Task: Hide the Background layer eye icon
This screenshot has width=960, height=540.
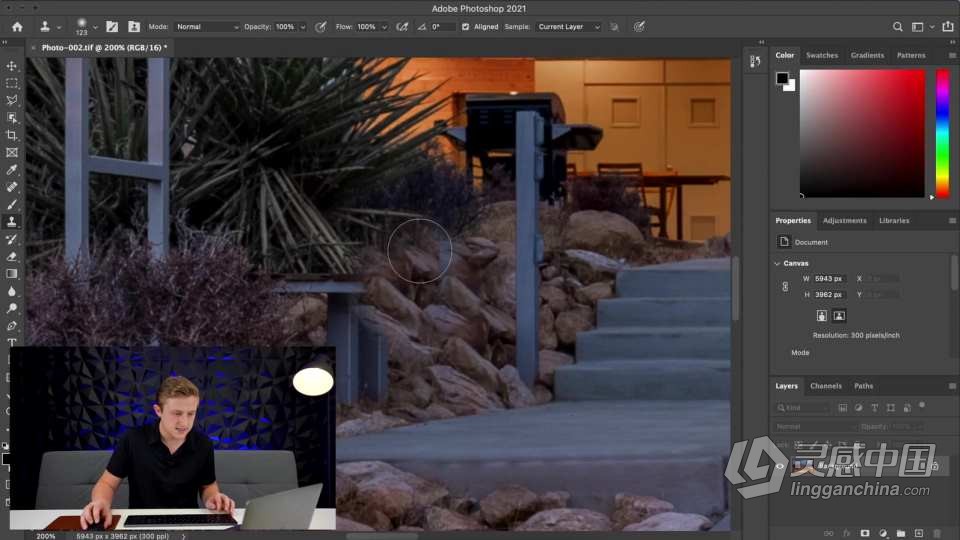Action: pyautogui.click(x=779, y=466)
